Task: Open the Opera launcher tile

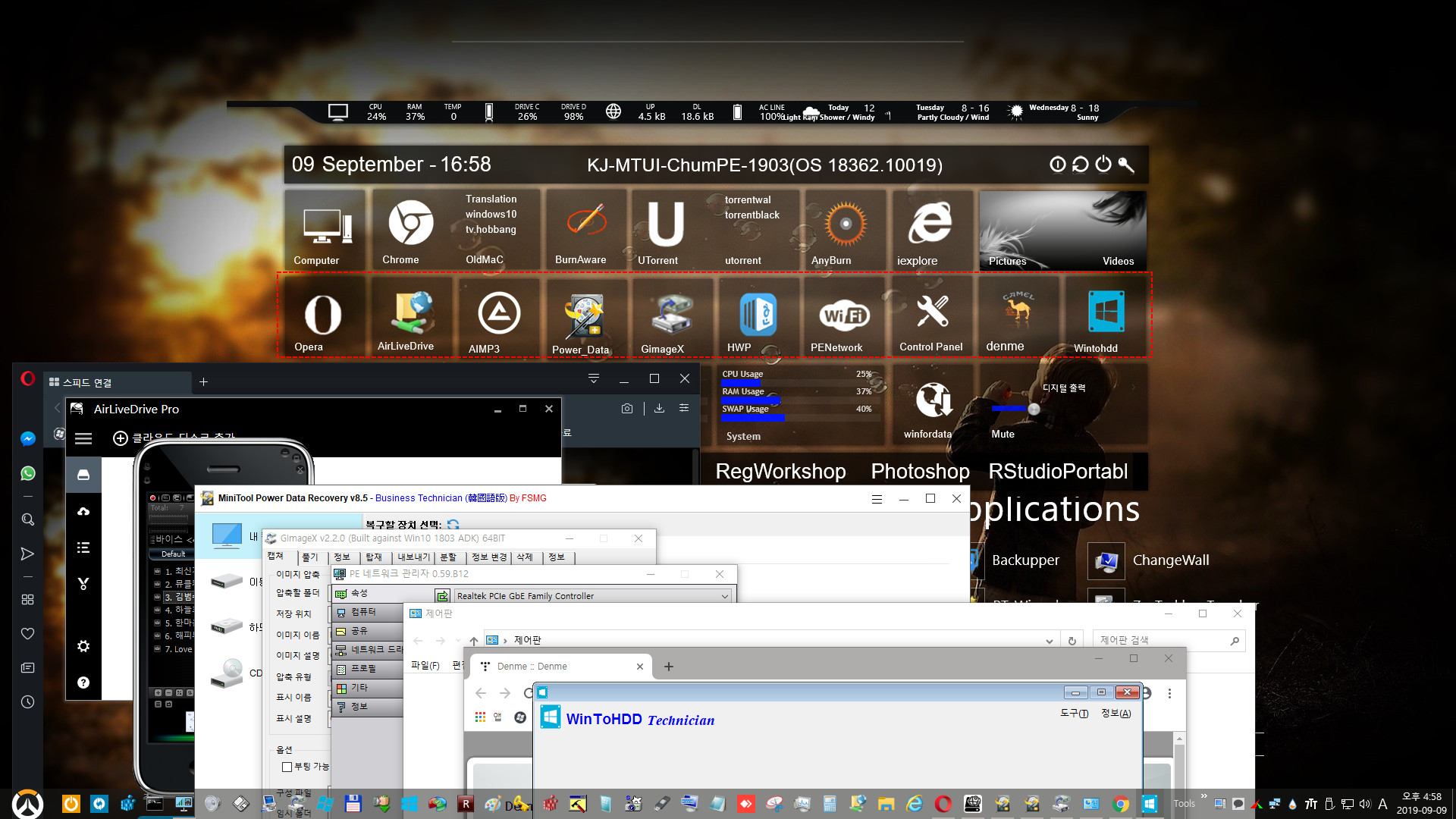Action: click(x=323, y=316)
